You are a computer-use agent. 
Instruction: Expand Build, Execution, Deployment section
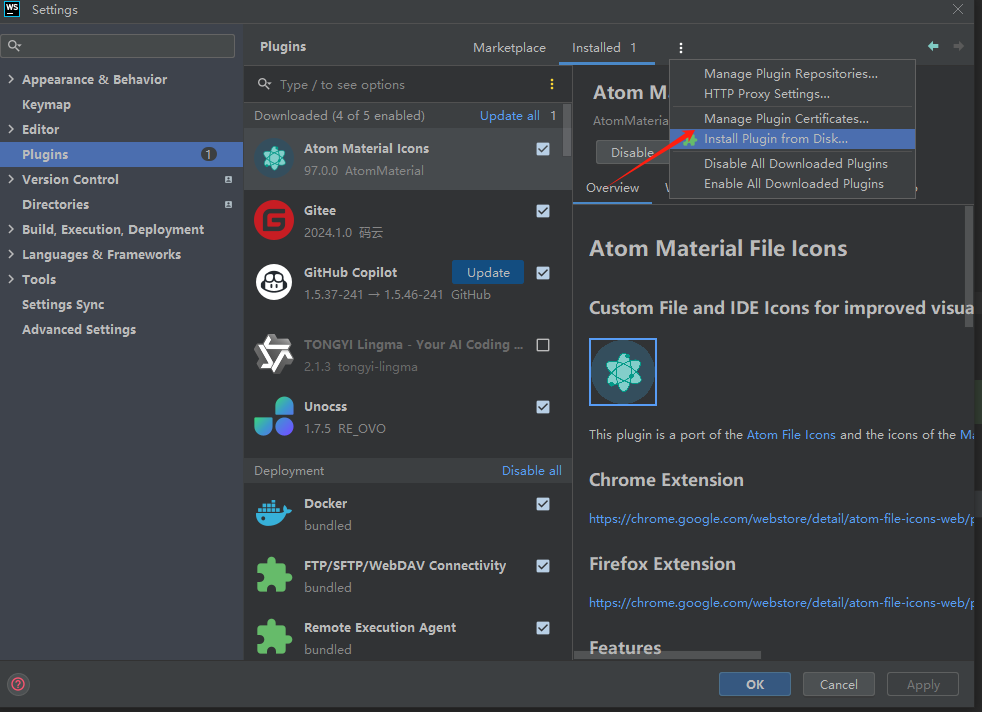coord(11,230)
